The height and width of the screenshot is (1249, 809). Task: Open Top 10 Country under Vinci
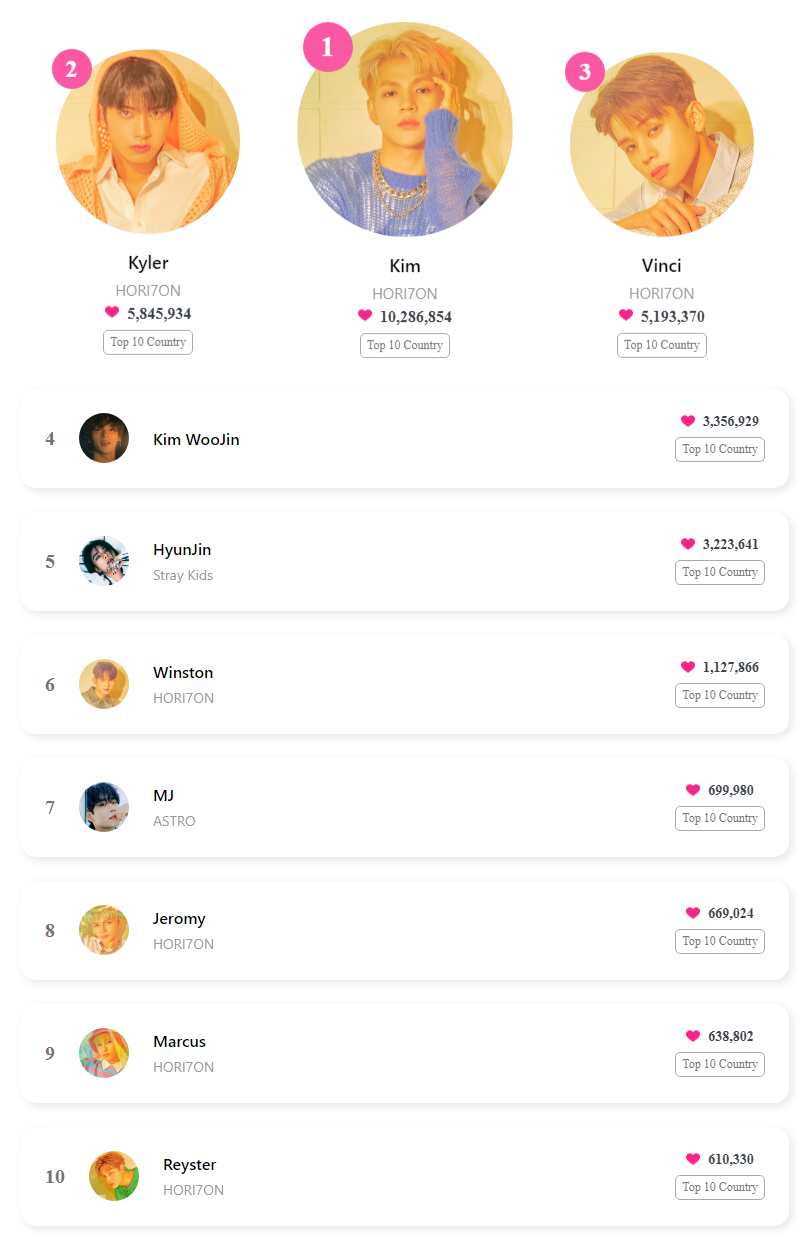click(x=662, y=345)
